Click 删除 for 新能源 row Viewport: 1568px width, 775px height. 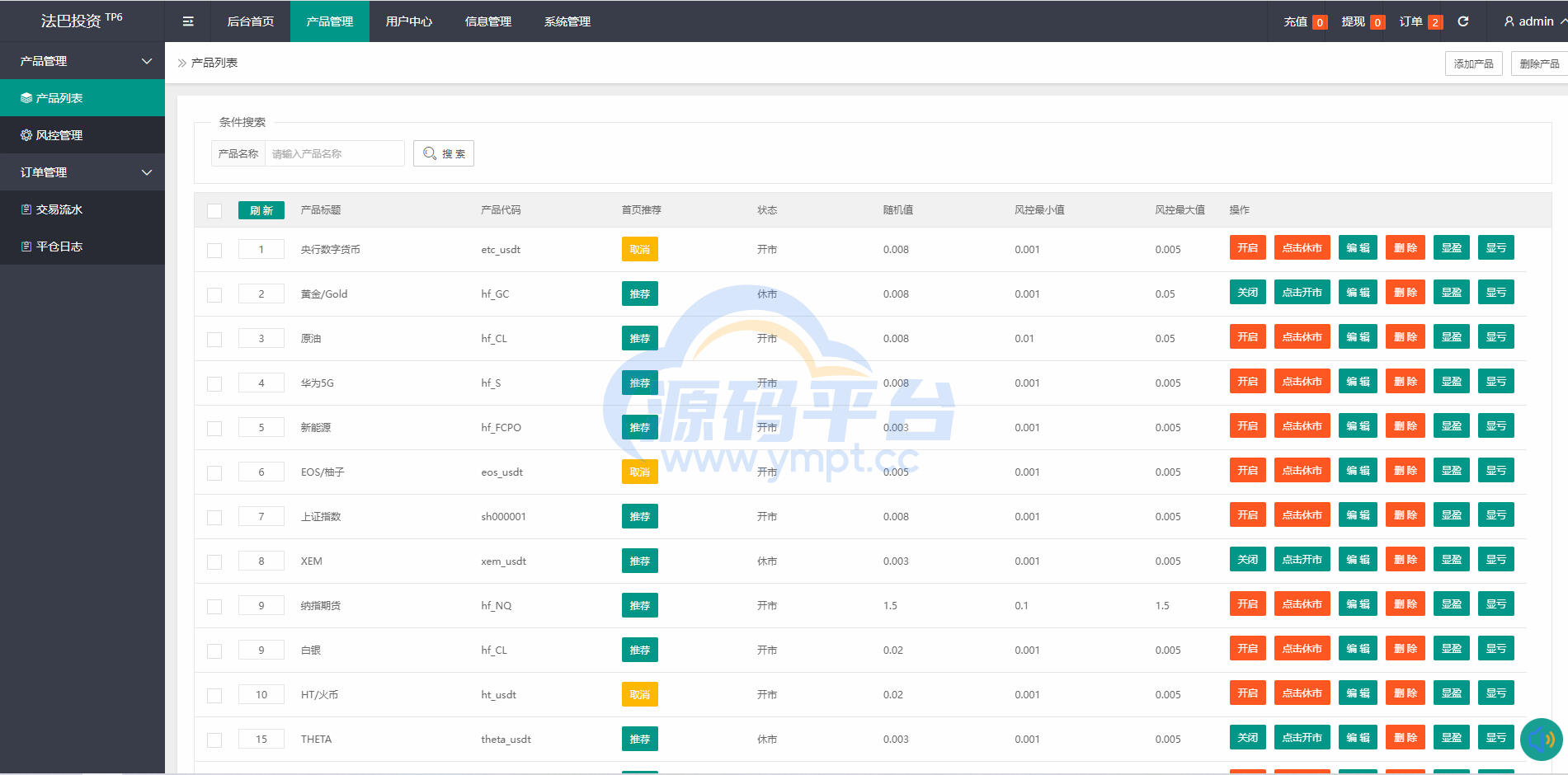pos(1406,425)
